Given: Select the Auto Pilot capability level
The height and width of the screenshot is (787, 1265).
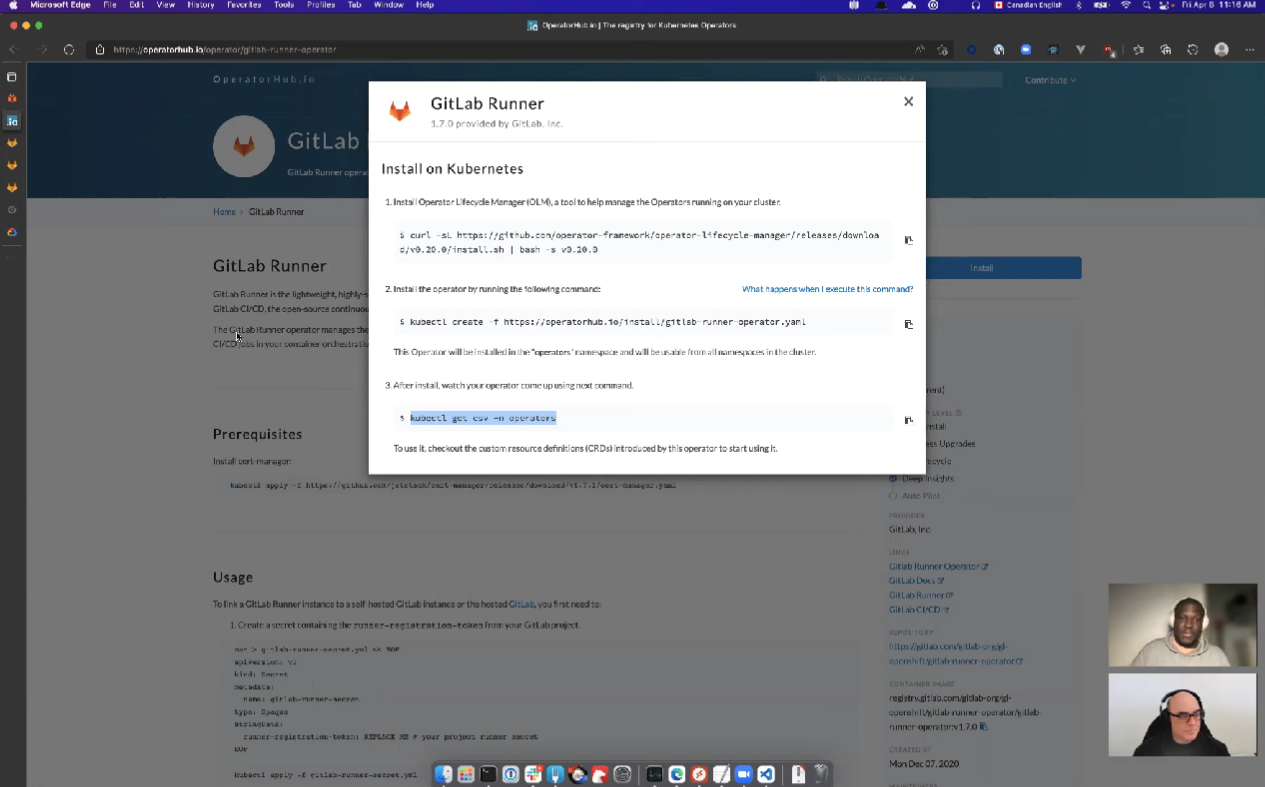Looking at the screenshot, I should pyautogui.click(x=893, y=496).
